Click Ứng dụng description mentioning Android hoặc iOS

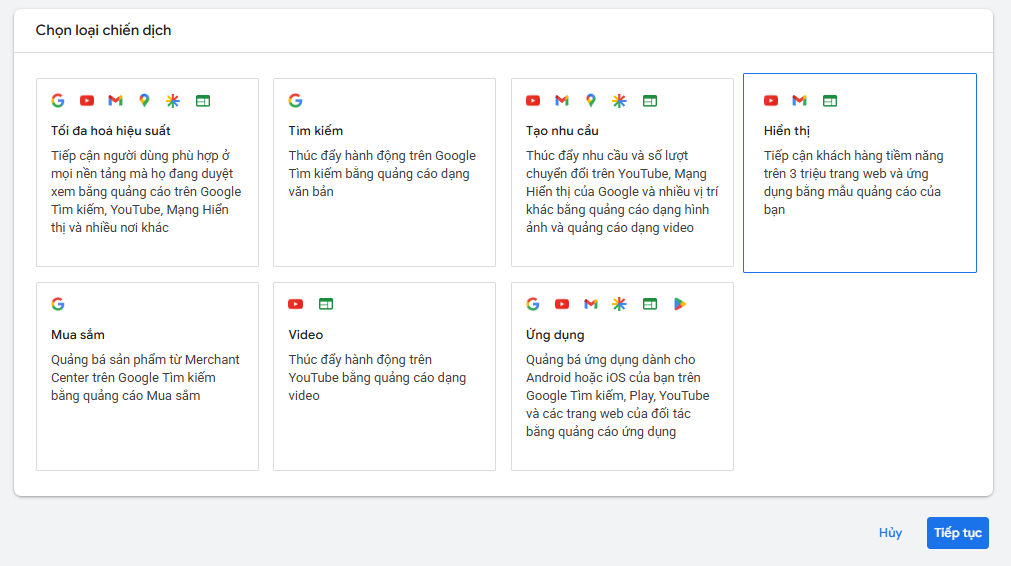click(618, 395)
